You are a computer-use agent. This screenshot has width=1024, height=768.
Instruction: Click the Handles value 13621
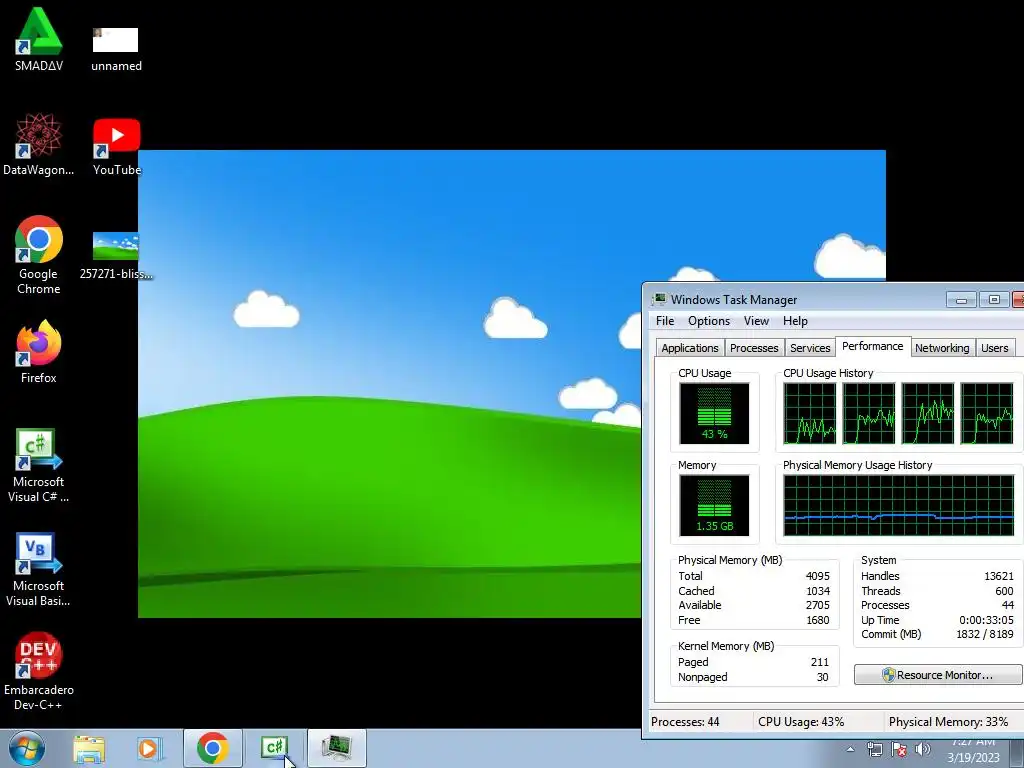999,576
